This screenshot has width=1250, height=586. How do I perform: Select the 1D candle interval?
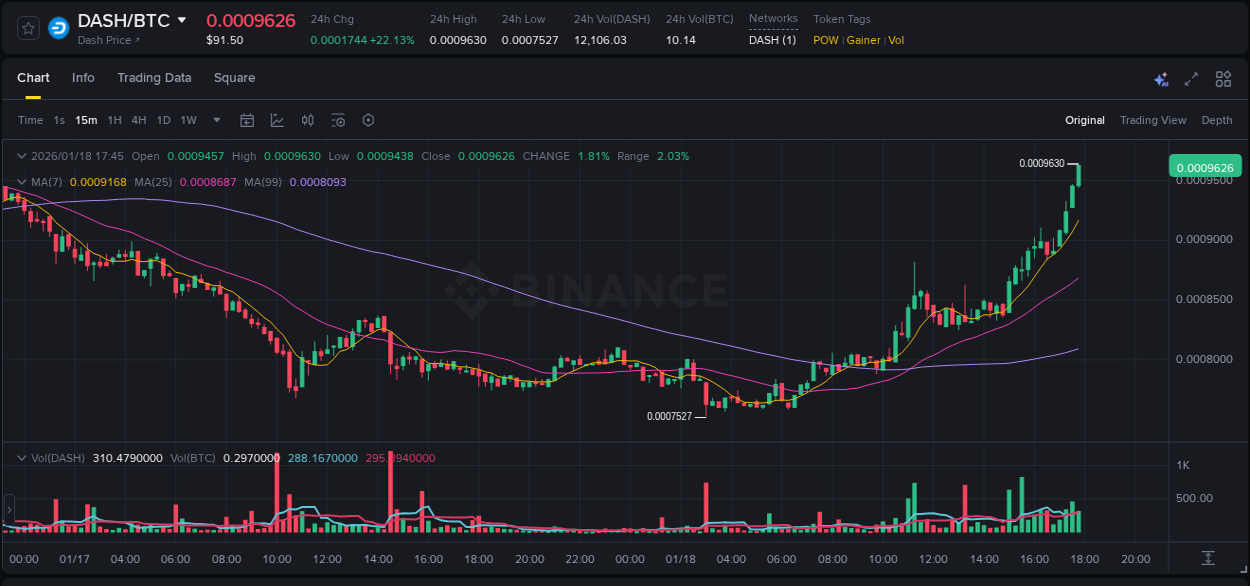click(163, 120)
